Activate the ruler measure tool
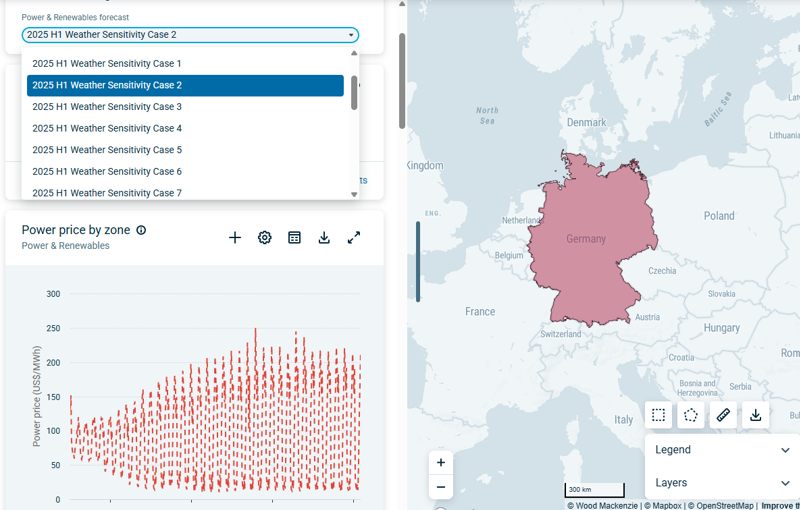Image resolution: width=800 pixels, height=510 pixels. coord(723,415)
